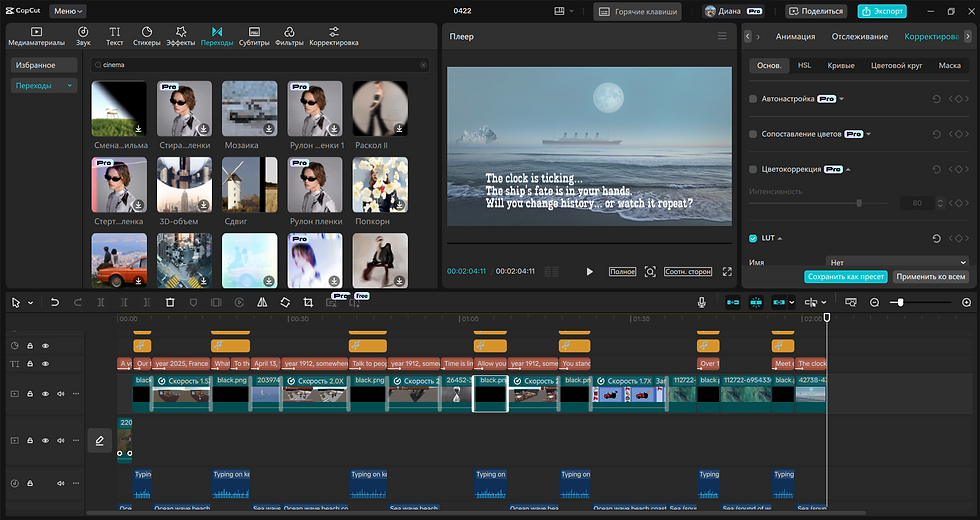Split the clip at the playhead

coord(101,302)
